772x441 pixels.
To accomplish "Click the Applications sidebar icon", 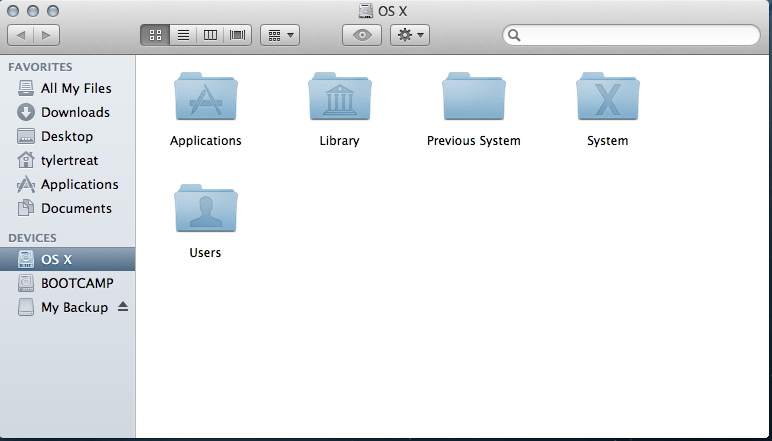I will [26, 185].
